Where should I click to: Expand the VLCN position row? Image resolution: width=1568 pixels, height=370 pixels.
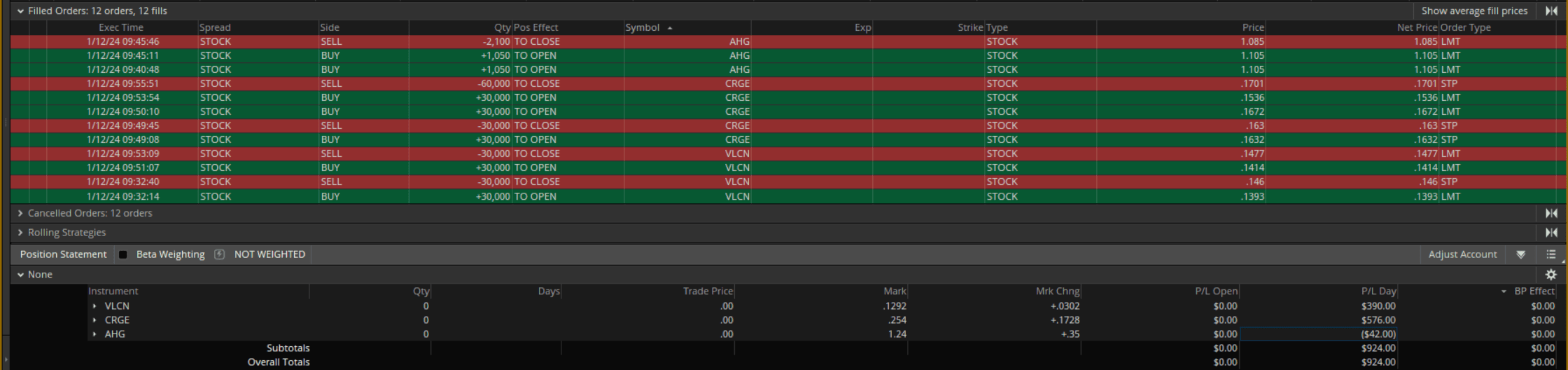(94, 306)
